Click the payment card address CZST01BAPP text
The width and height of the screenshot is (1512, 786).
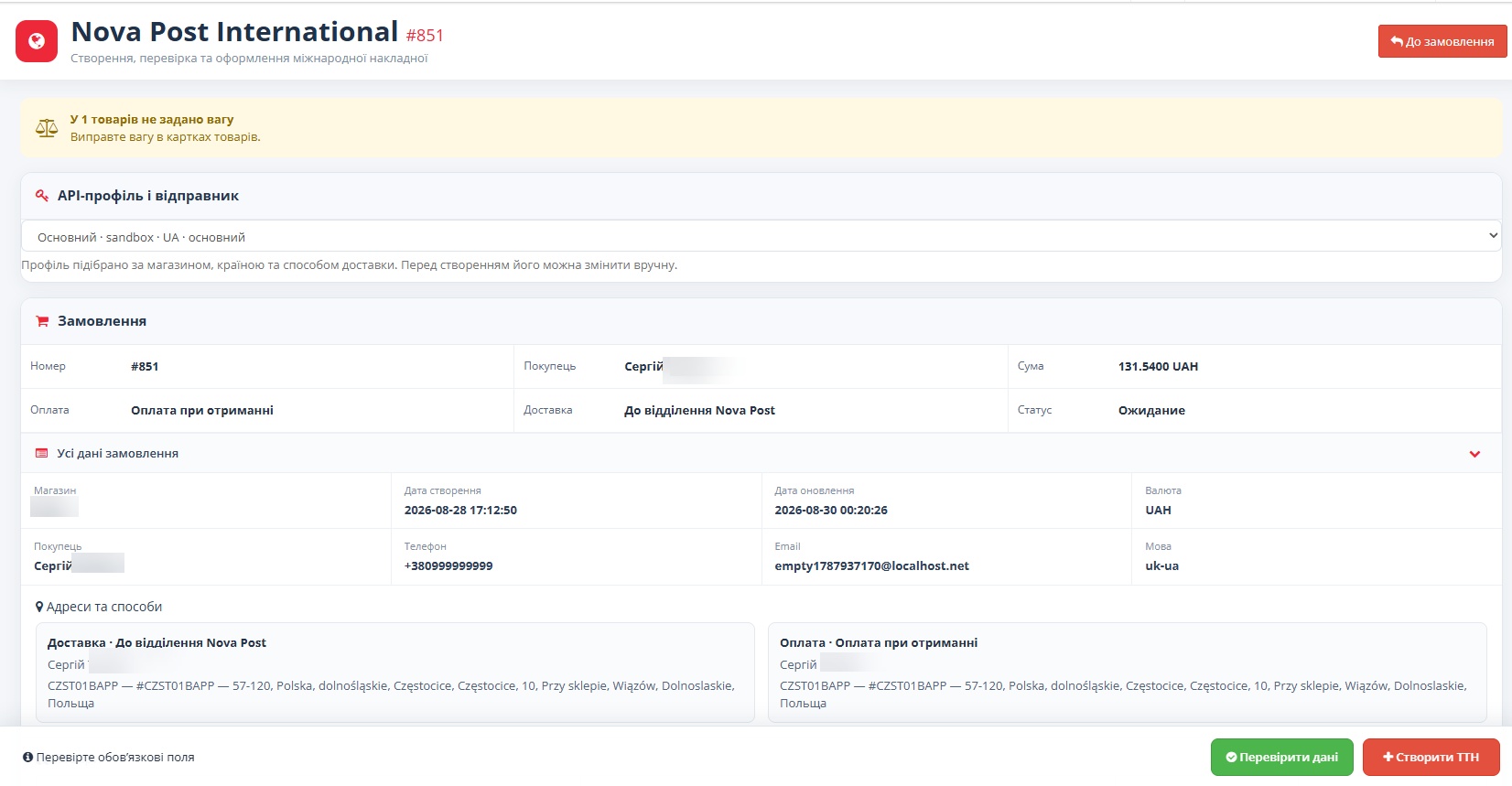(1124, 694)
